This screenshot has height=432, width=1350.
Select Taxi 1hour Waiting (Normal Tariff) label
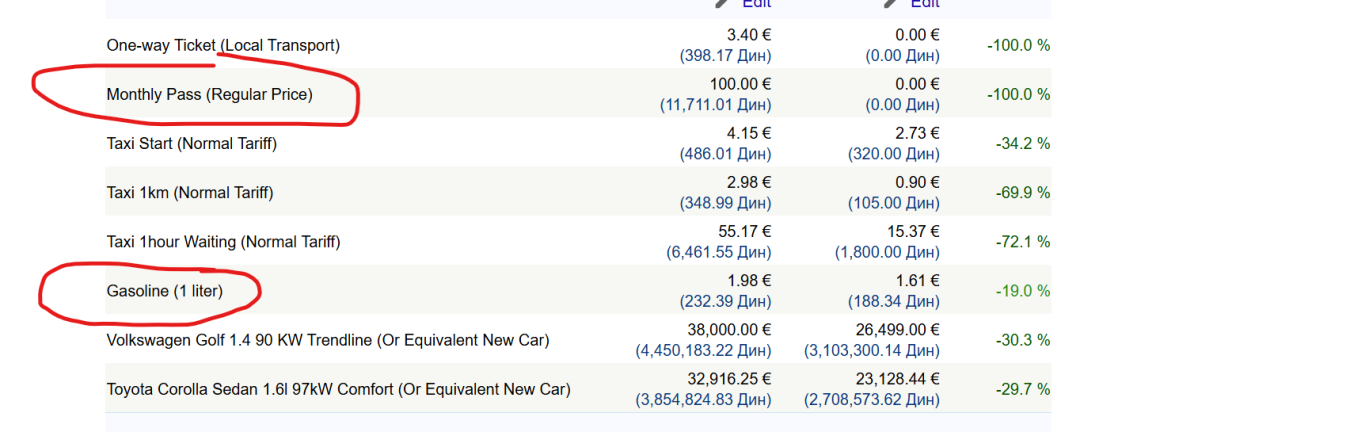pos(223,242)
